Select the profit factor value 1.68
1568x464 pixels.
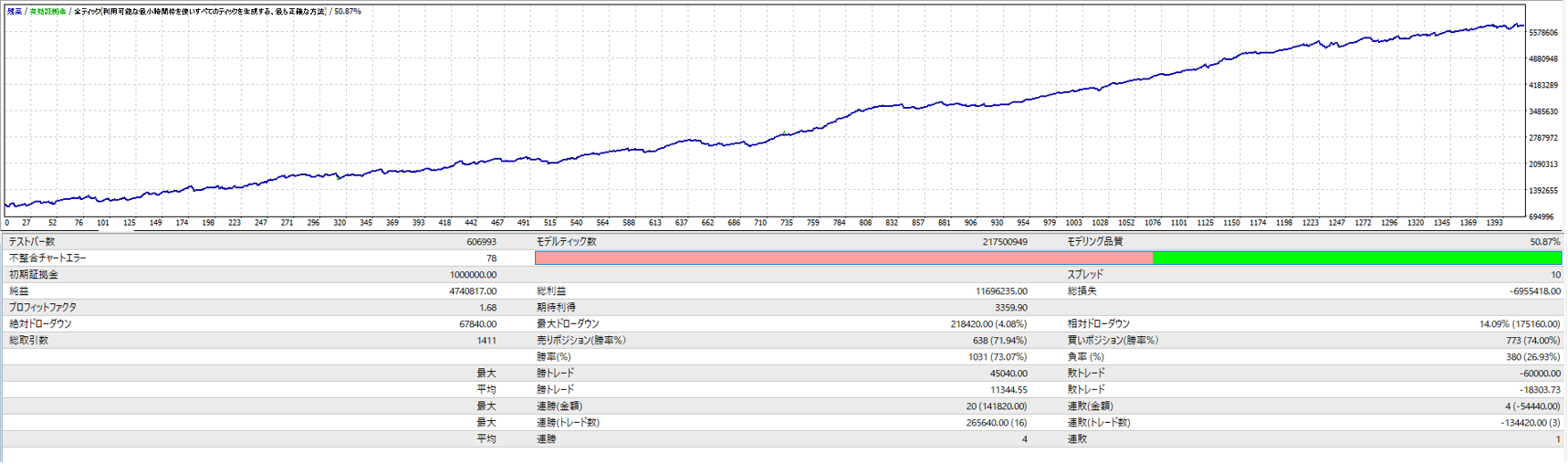click(488, 308)
